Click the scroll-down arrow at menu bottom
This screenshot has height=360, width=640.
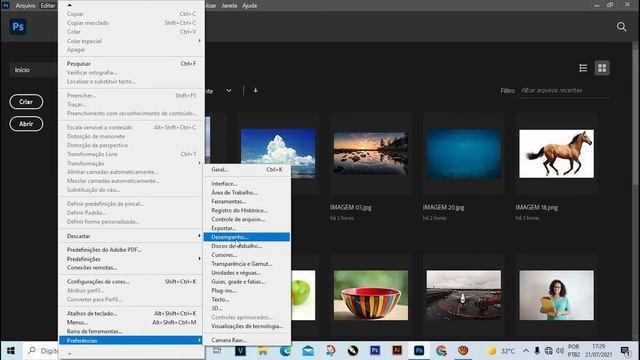click(69, 353)
